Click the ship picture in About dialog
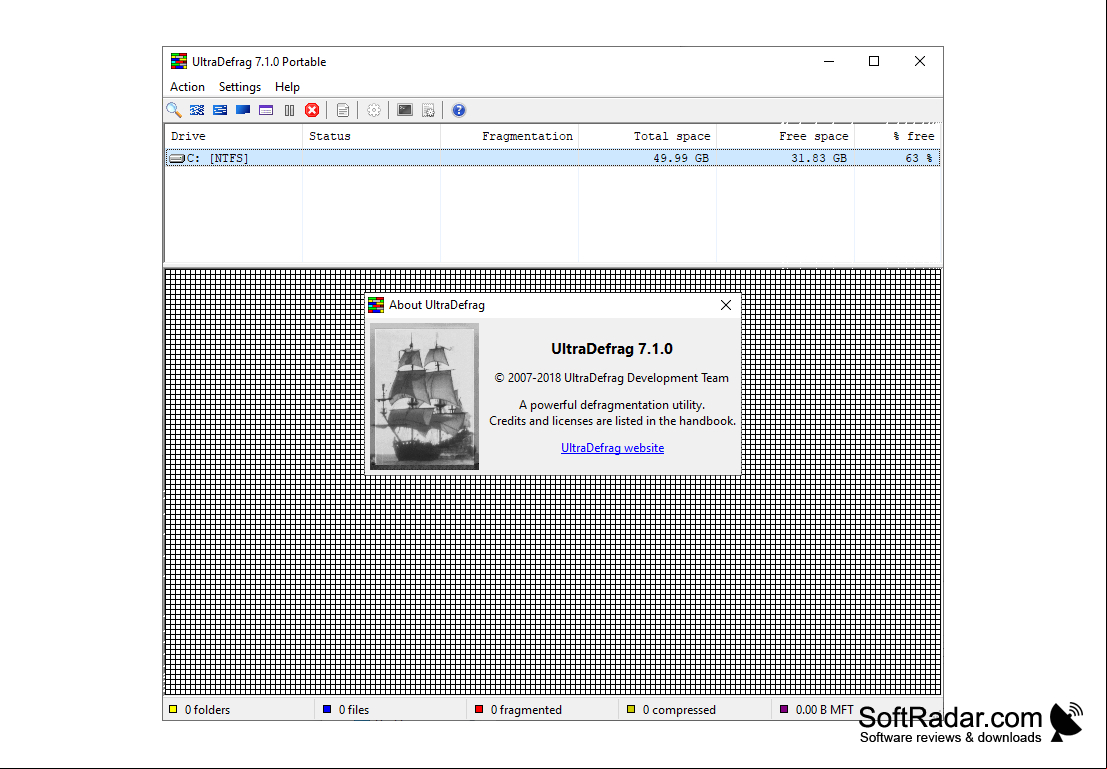 [x=424, y=396]
